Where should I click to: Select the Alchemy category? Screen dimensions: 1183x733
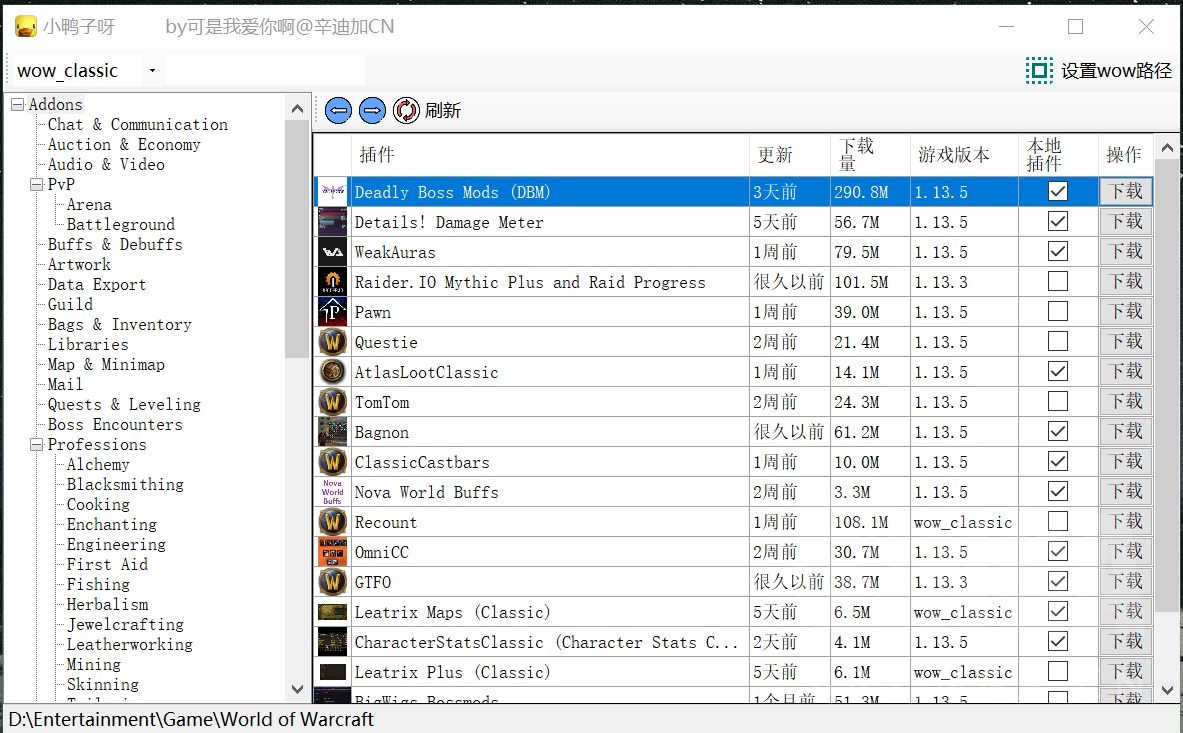[x=97, y=464]
